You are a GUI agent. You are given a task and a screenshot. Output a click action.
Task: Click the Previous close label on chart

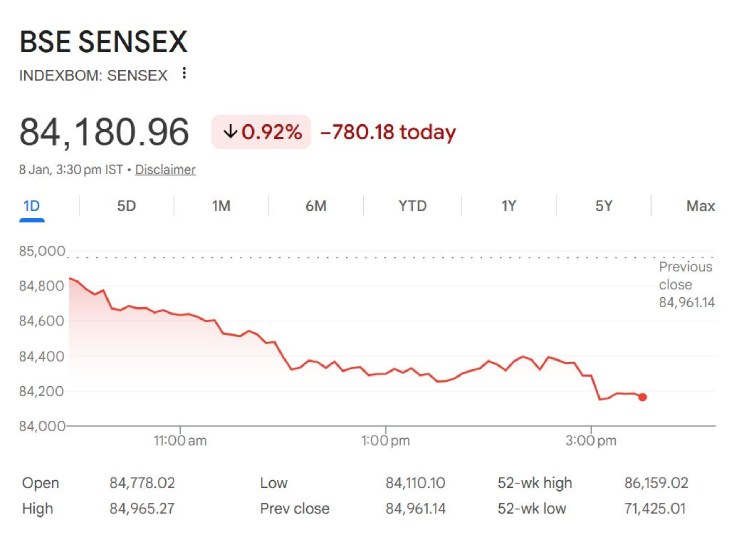click(686, 275)
